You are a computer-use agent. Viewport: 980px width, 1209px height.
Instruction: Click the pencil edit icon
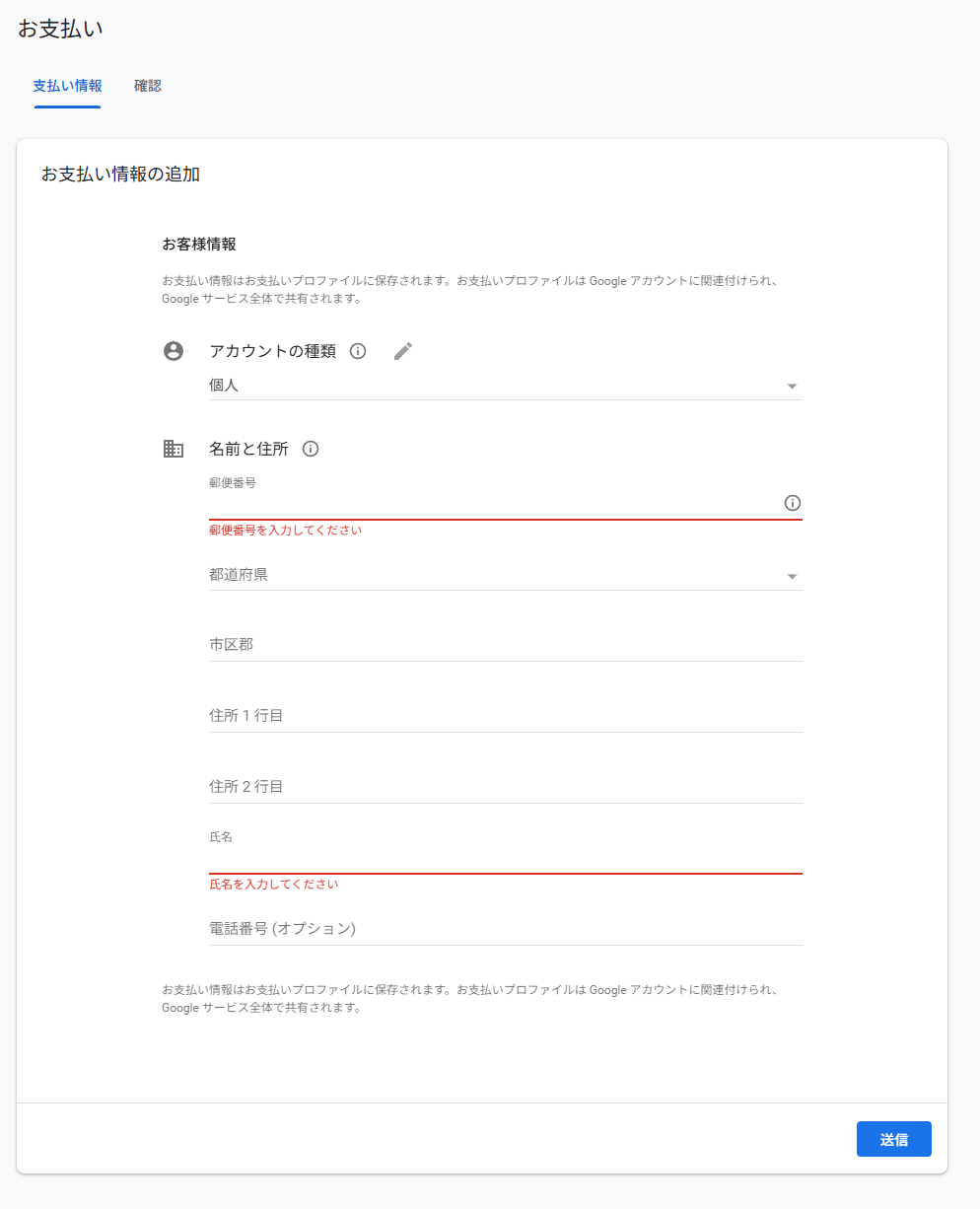pos(403,351)
